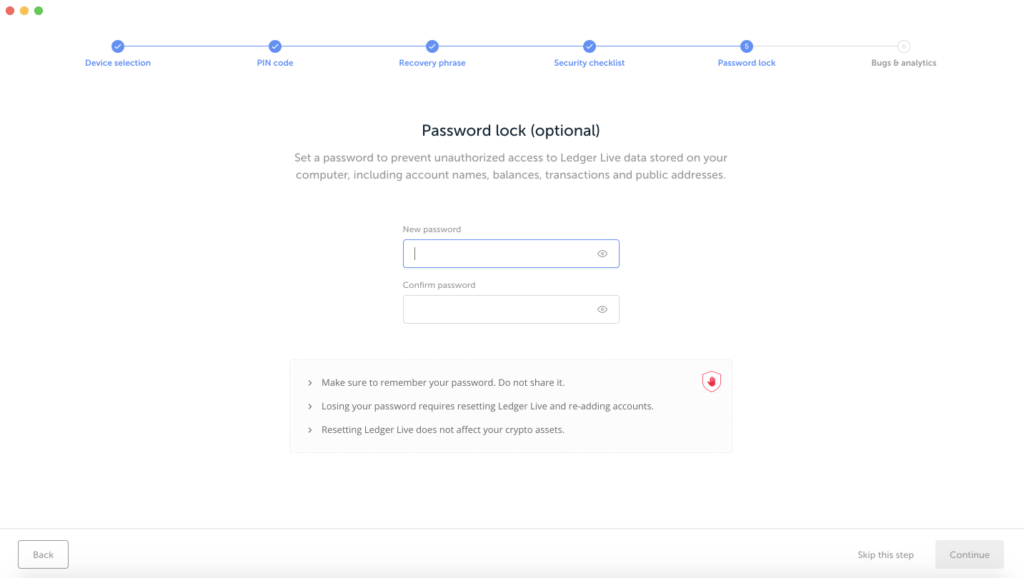This screenshot has height=578, width=1024.
Task: Click Skip this step link
Action: tap(886, 554)
